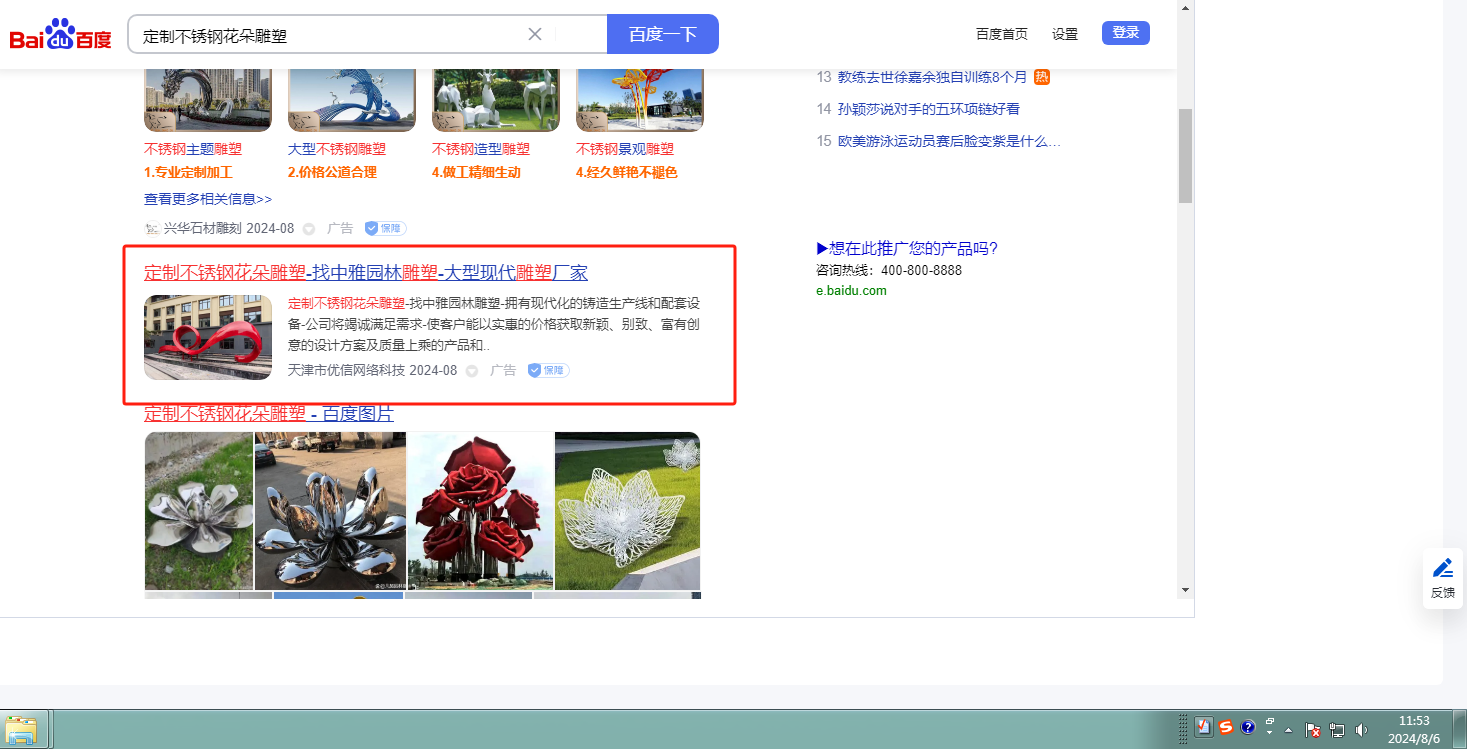The image size is (1467, 749).
Task: Click the Baidu logo
Action: click(60, 35)
